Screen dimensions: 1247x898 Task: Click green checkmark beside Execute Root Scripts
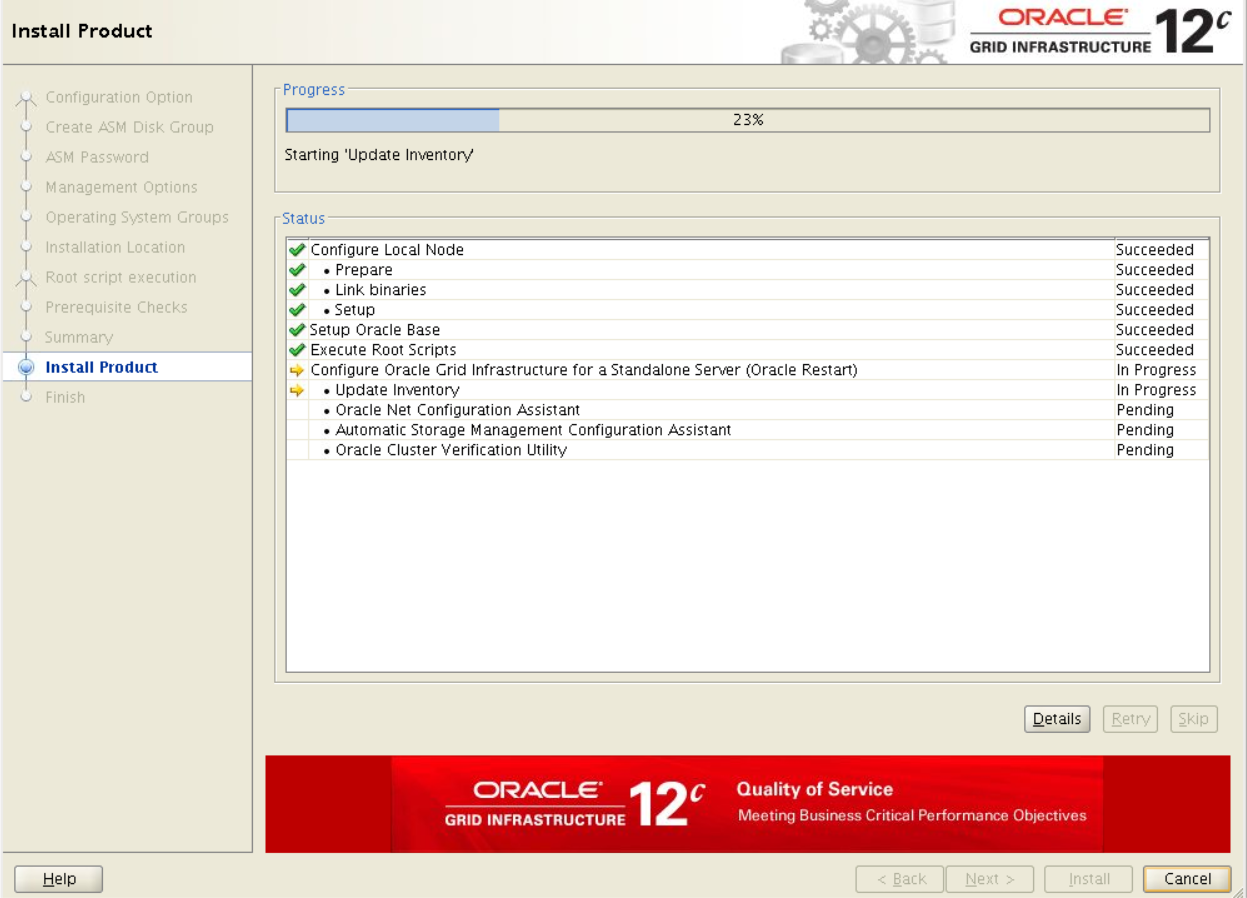(296, 350)
